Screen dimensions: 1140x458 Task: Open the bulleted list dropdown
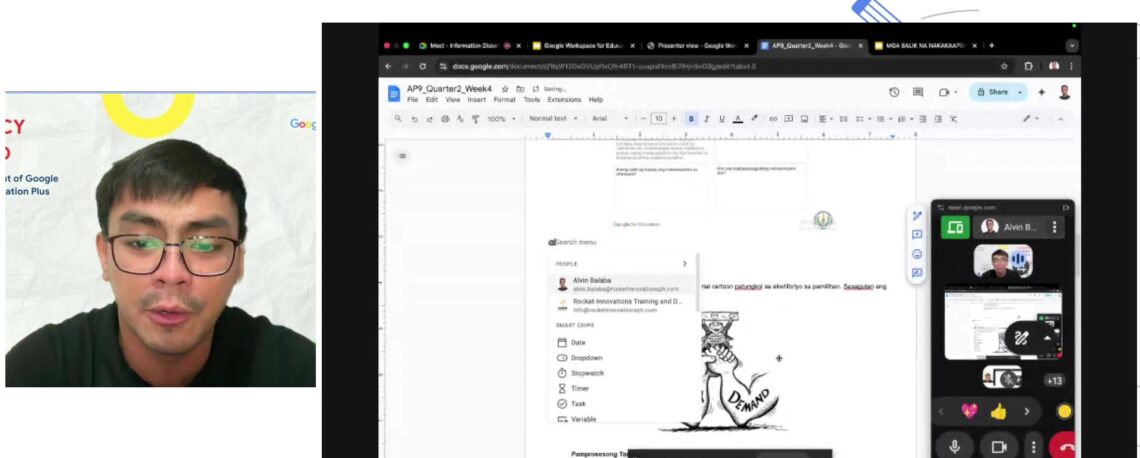pyautogui.click(x=883, y=118)
